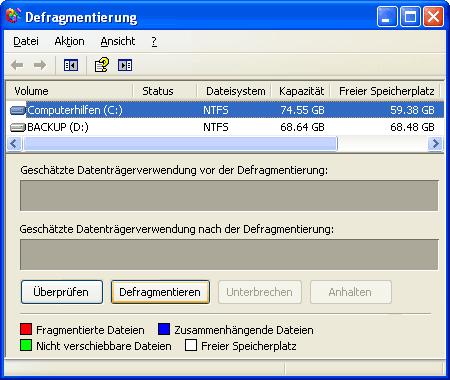Image resolution: width=450 pixels, height=380 pixels.
Task: Click the disabled Unterbrechen button
Action: [x=260, y=292]
